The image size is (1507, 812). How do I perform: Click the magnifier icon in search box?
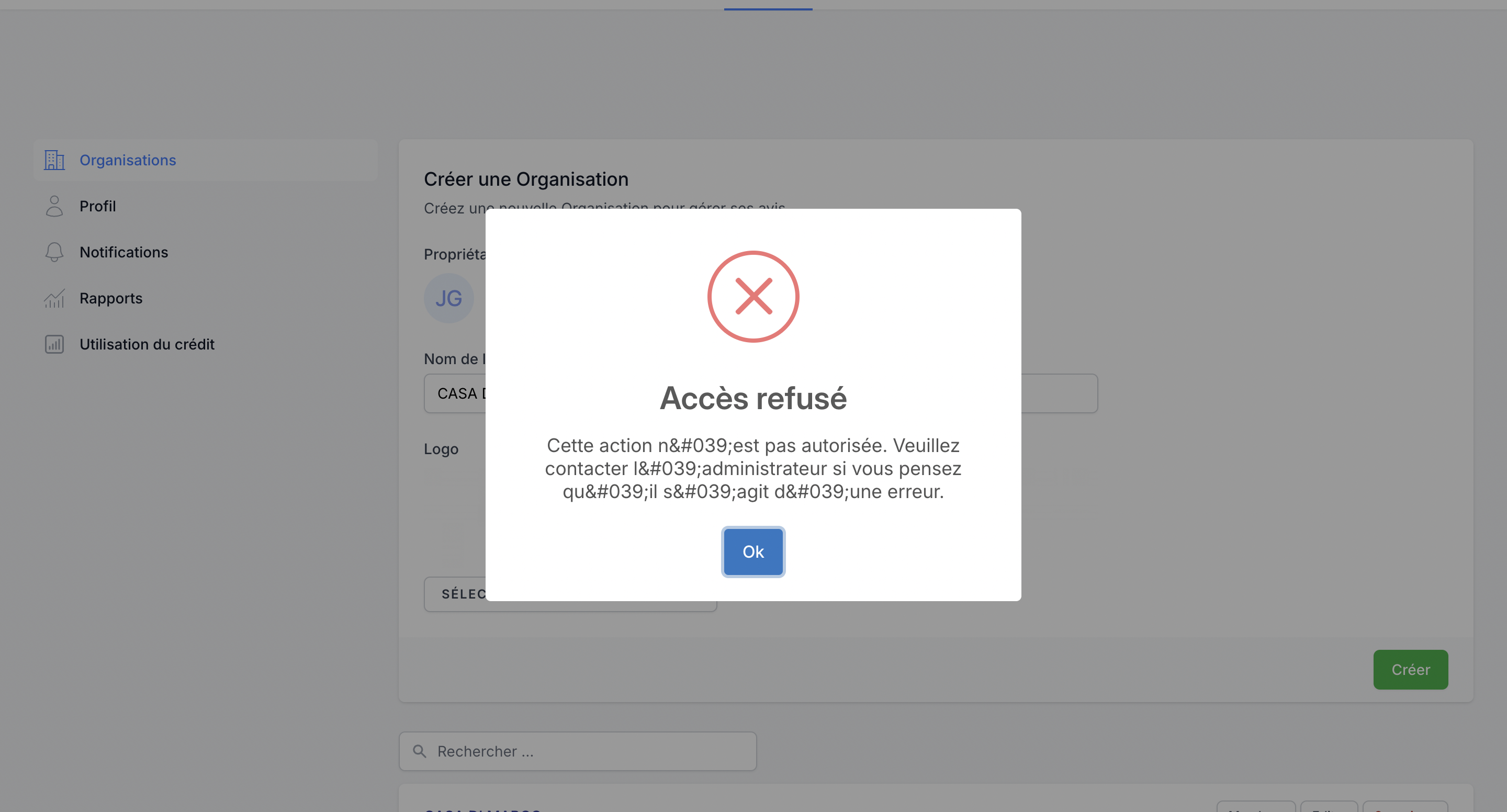pos(420,751)
